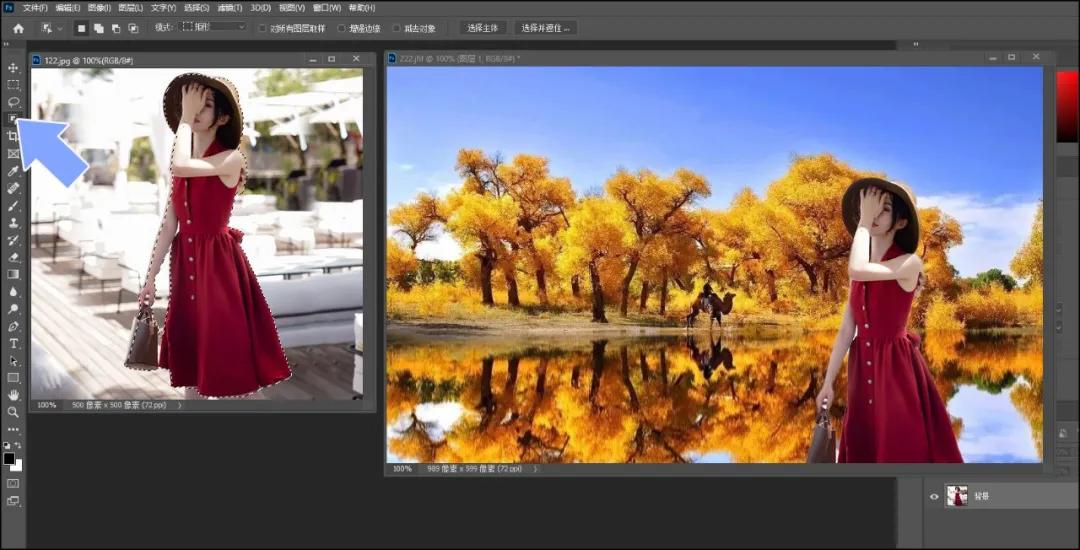This screenshot has height=550, width=1080.
Task: Choose Intersect with Selection mode
Action: click(x=133, y=28)
